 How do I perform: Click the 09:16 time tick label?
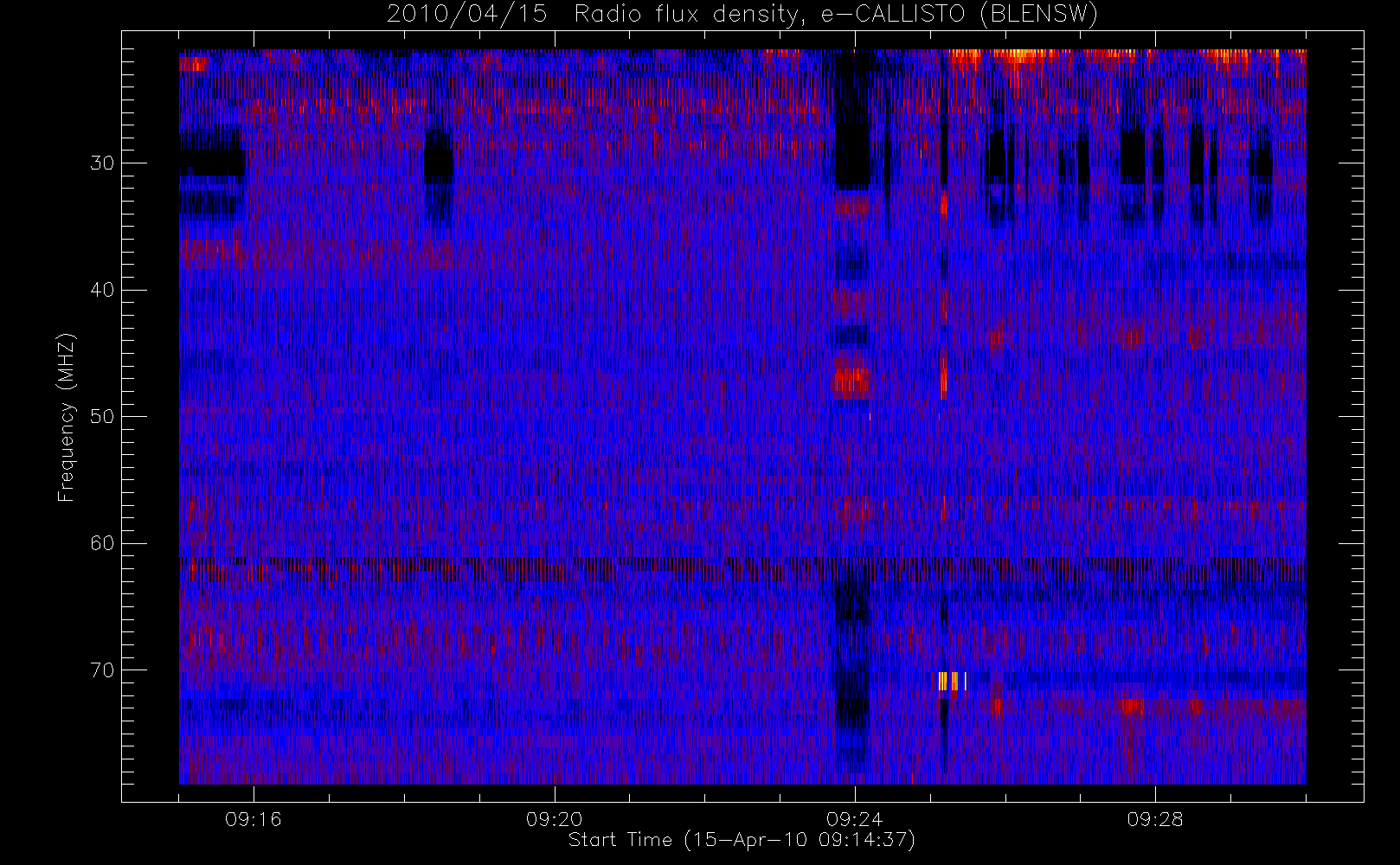pos(254,819)
